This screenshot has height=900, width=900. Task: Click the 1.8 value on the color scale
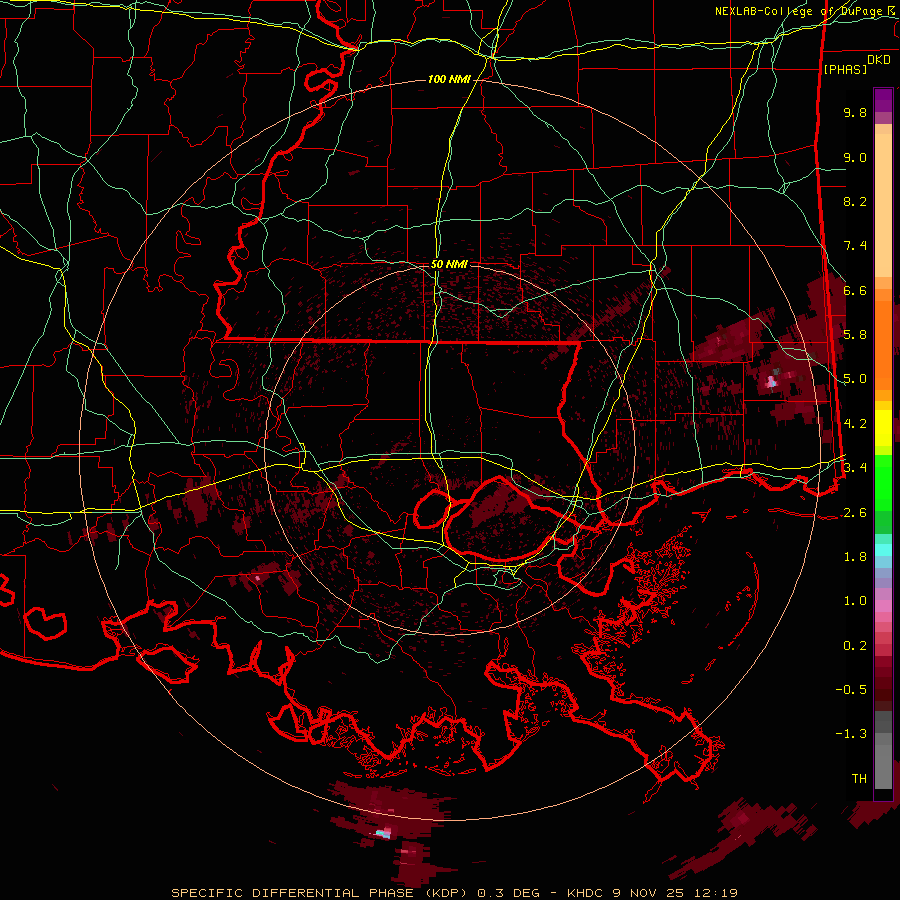click(855, 557)
